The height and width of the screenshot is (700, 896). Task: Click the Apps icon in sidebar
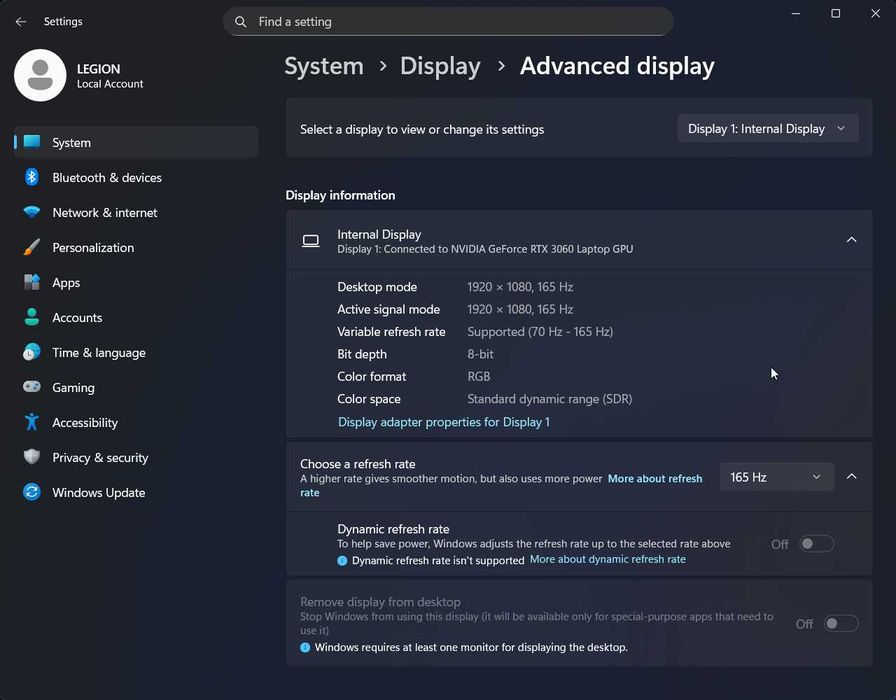point(32,282)
